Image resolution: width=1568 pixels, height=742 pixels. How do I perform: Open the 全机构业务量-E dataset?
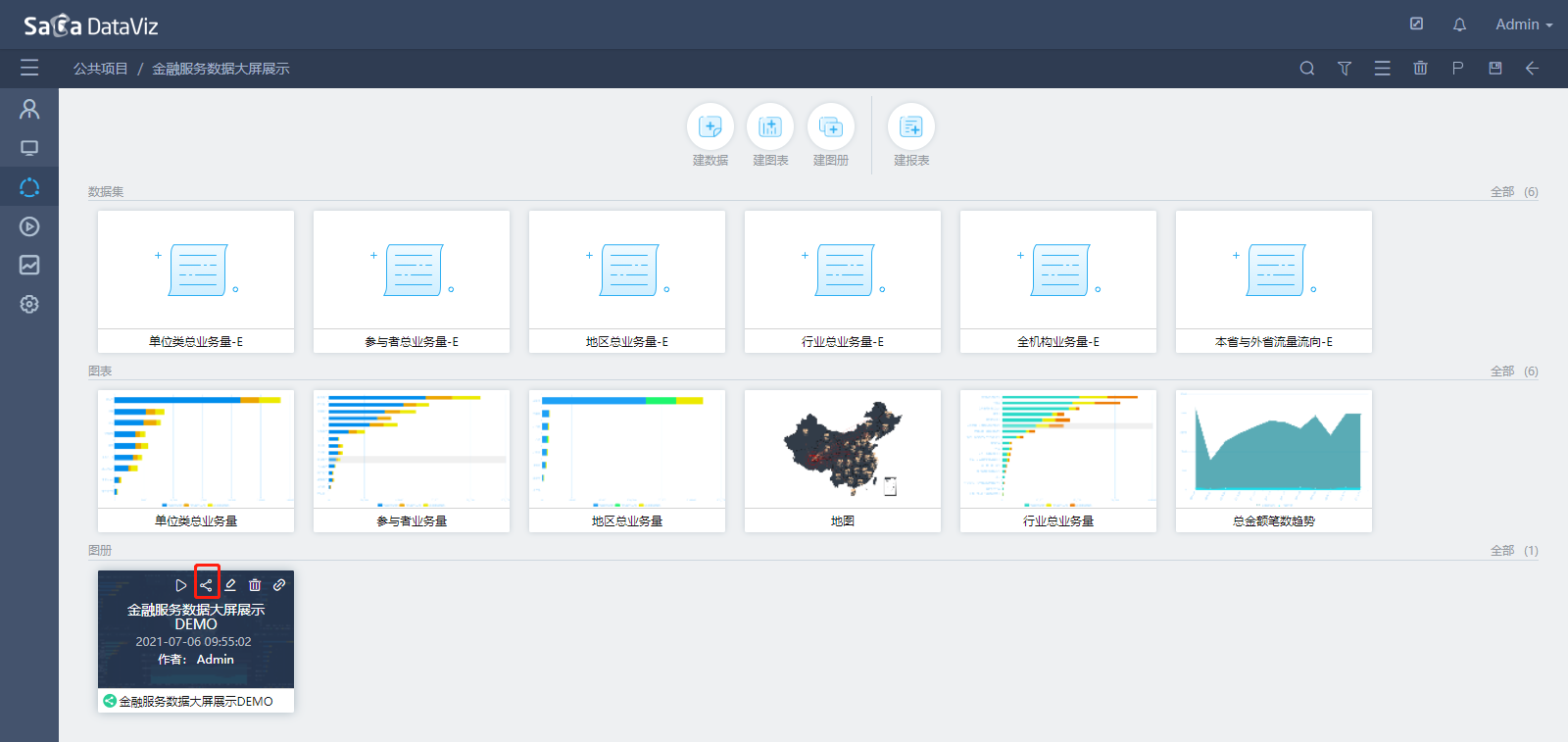1058,281
